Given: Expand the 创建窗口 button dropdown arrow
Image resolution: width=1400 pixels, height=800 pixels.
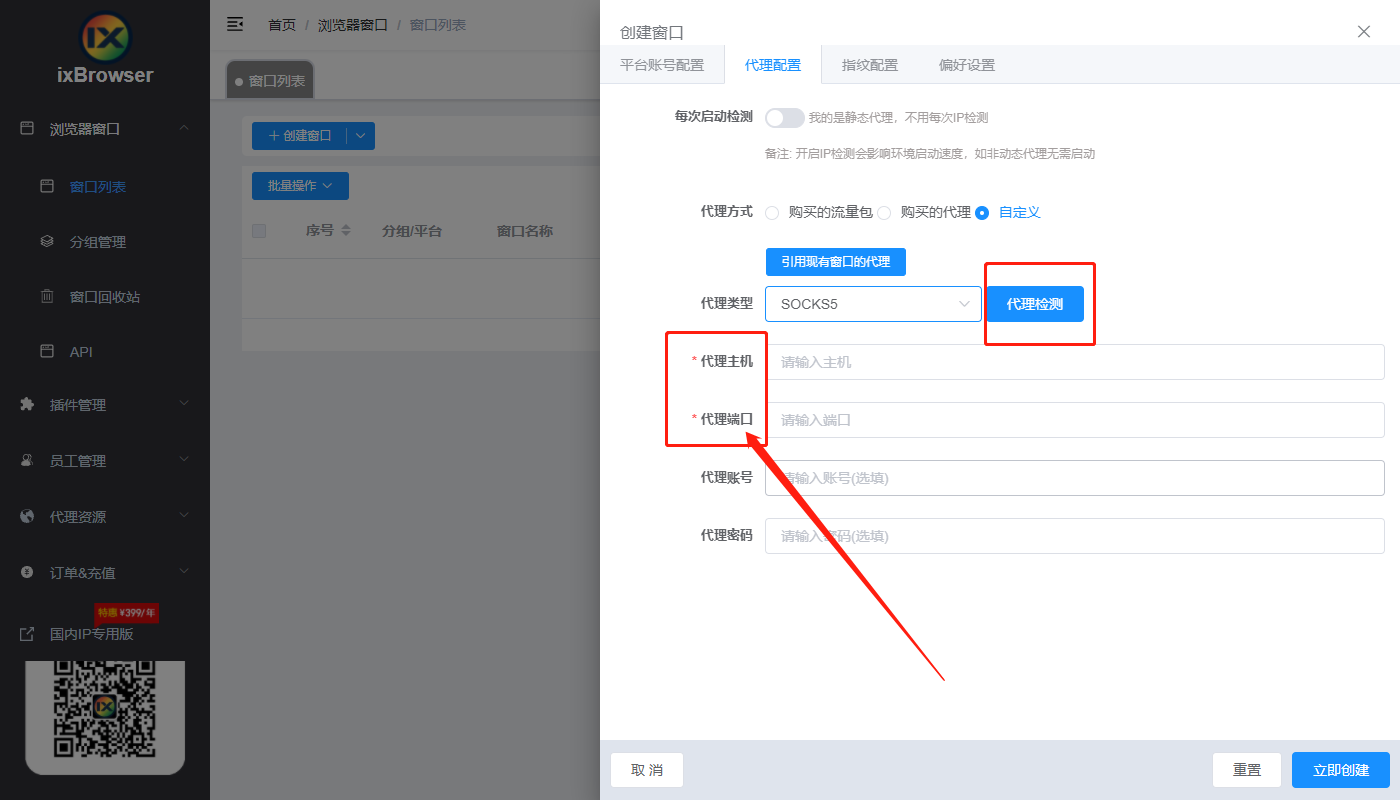Looking at the screenshot, I should (362, 135).
